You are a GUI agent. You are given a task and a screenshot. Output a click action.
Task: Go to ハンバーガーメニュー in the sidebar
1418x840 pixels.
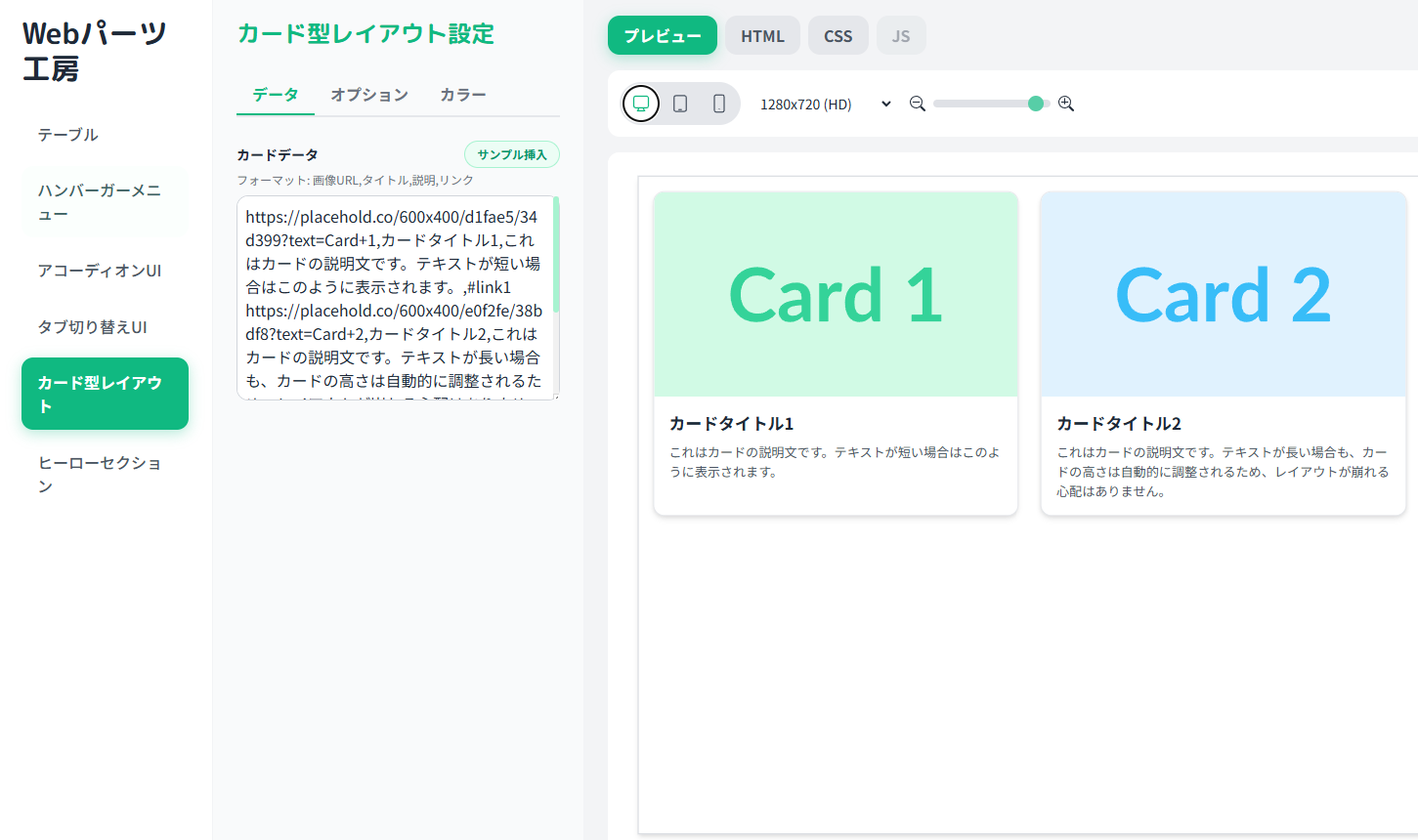(x=100, y=202)
